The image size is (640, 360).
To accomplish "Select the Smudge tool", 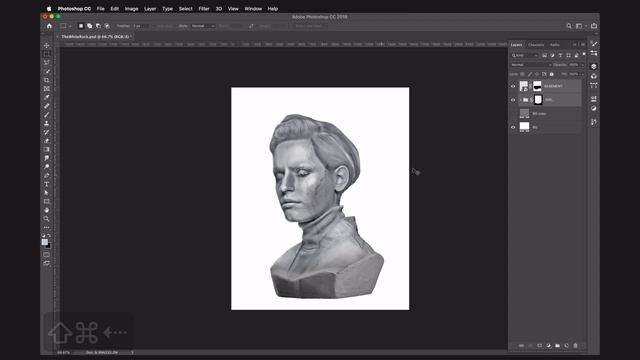I will [x=47, y=158].
